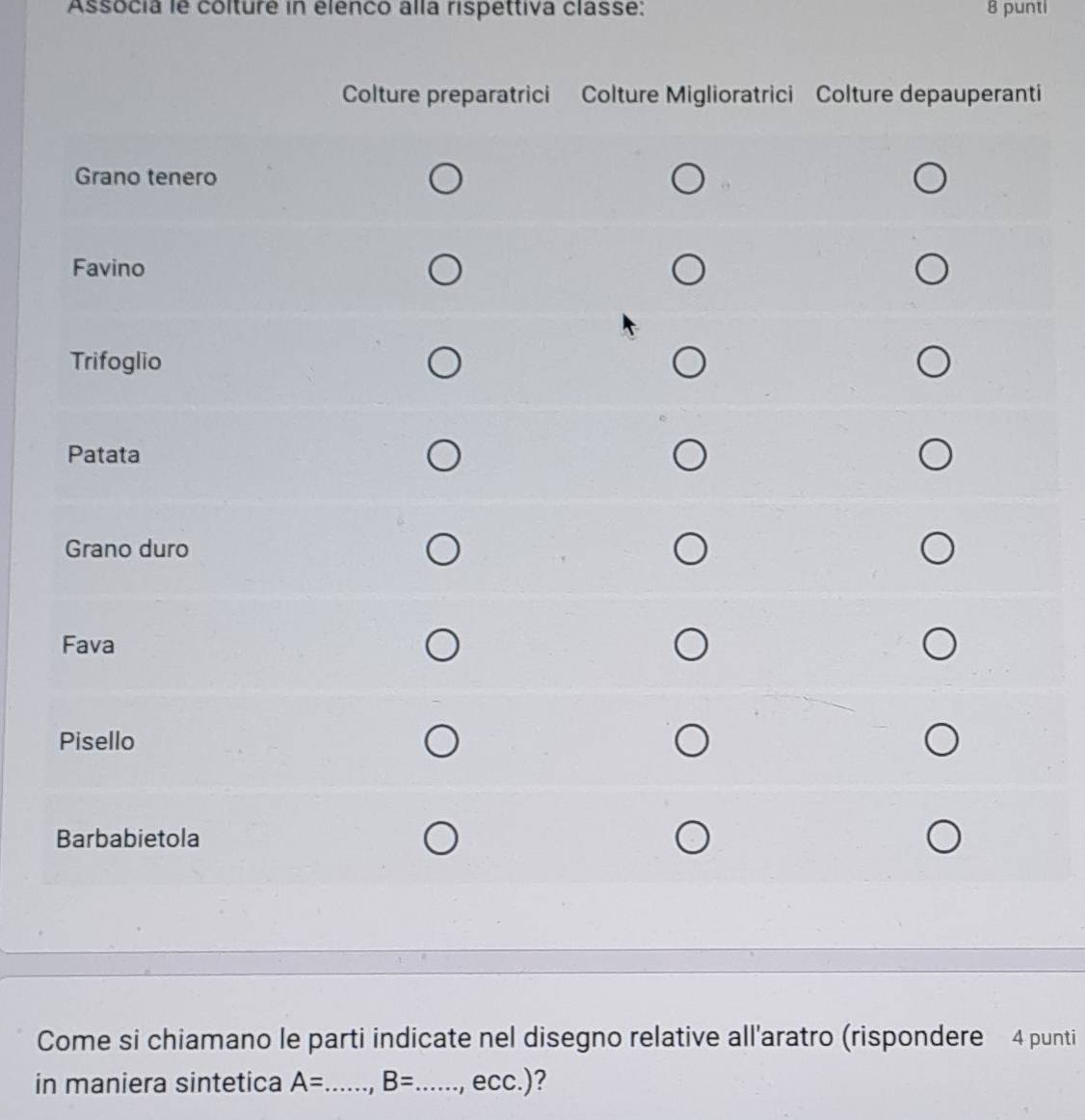Set Barbabietola to Colture preparatrici

(440, 839)
